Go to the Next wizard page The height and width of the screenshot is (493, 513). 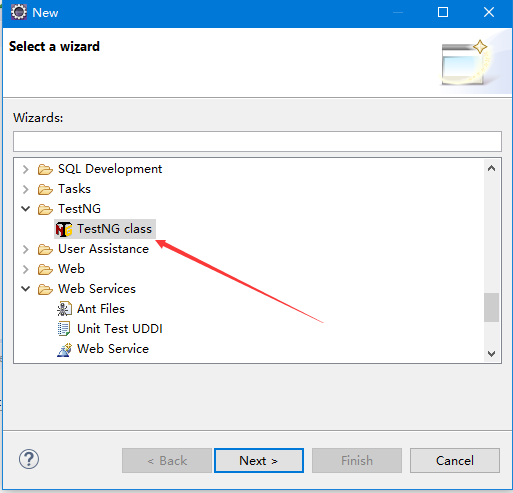(x=259, y=461)
